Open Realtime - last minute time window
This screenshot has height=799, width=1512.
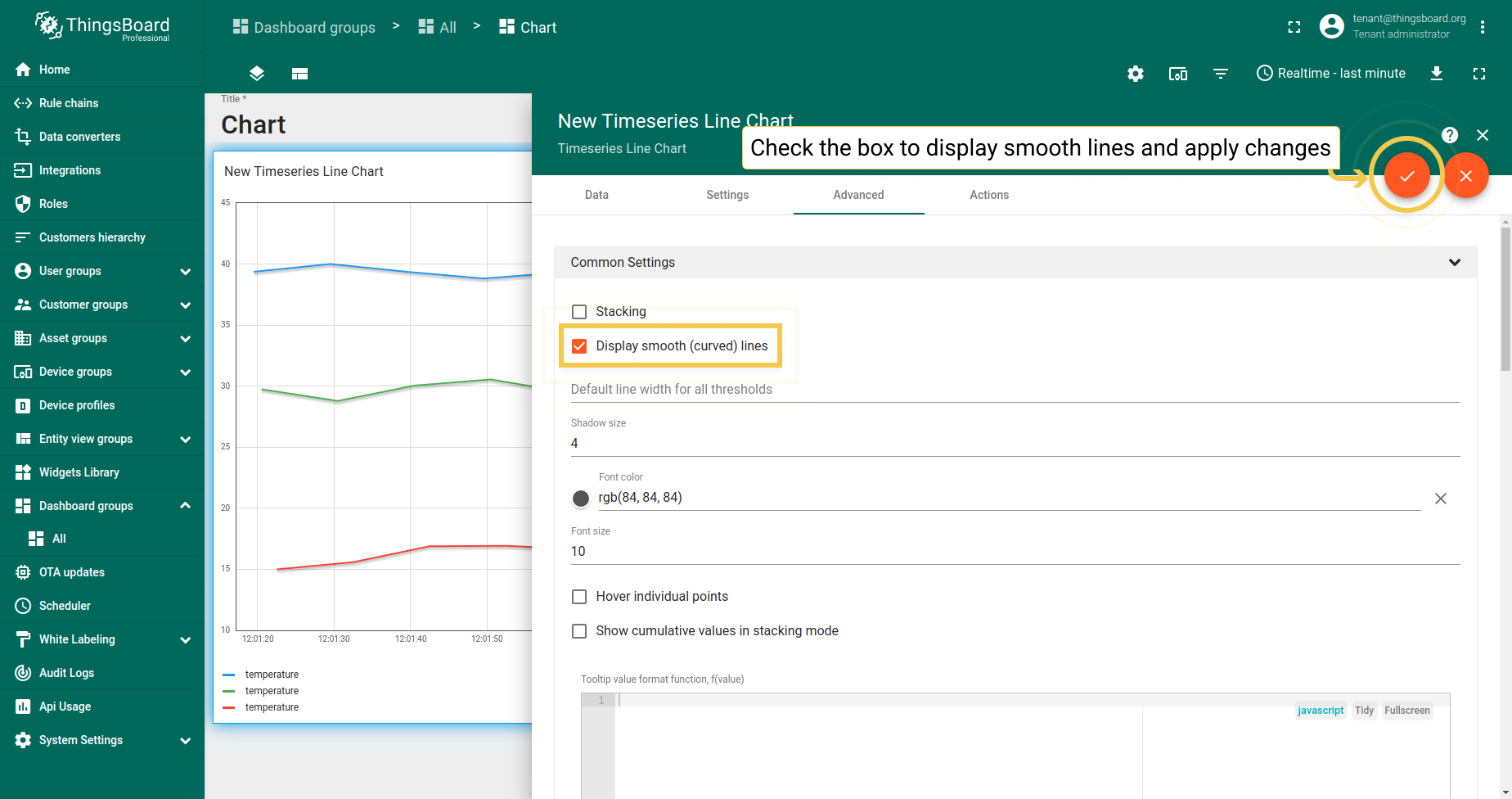1330,74
